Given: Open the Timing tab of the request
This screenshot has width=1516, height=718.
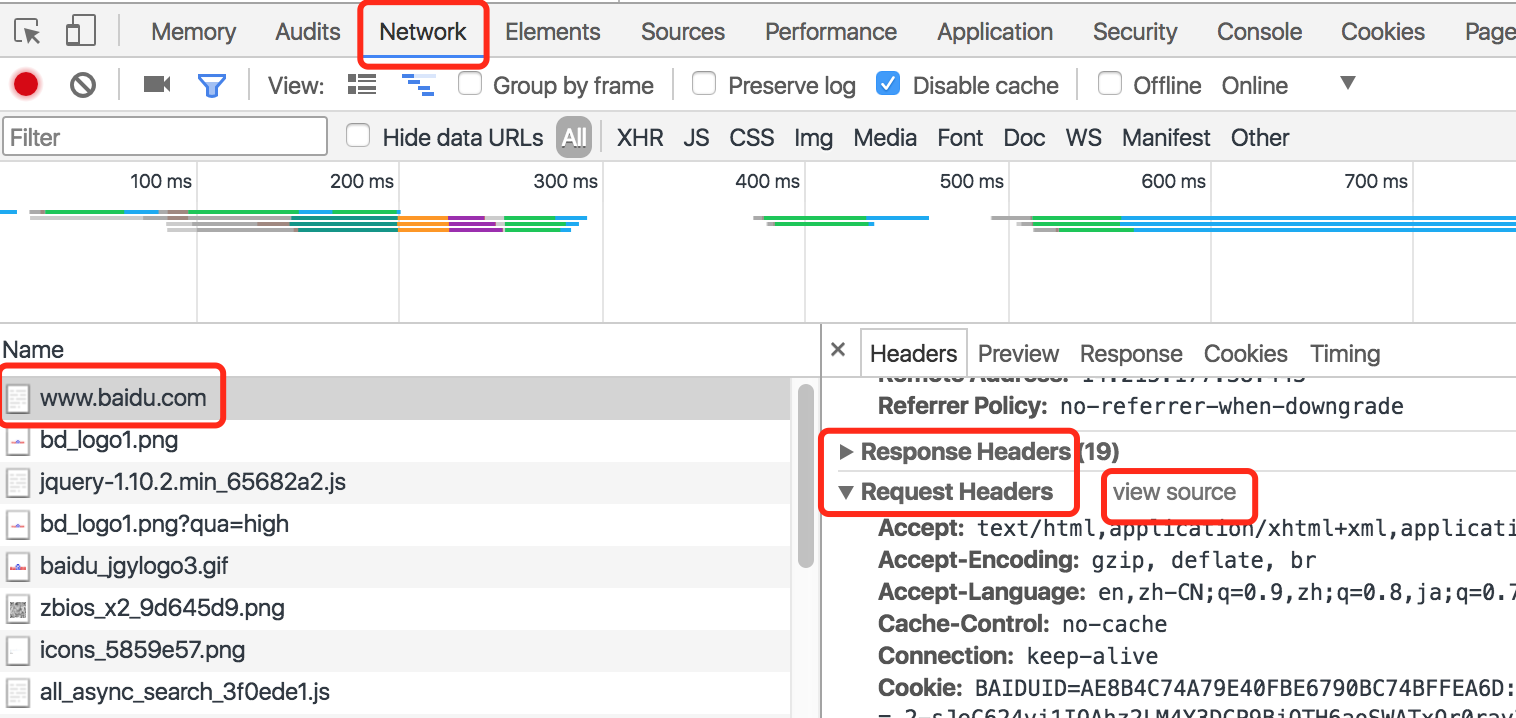Looking at the screenshot, I should tap(1345, 354).
